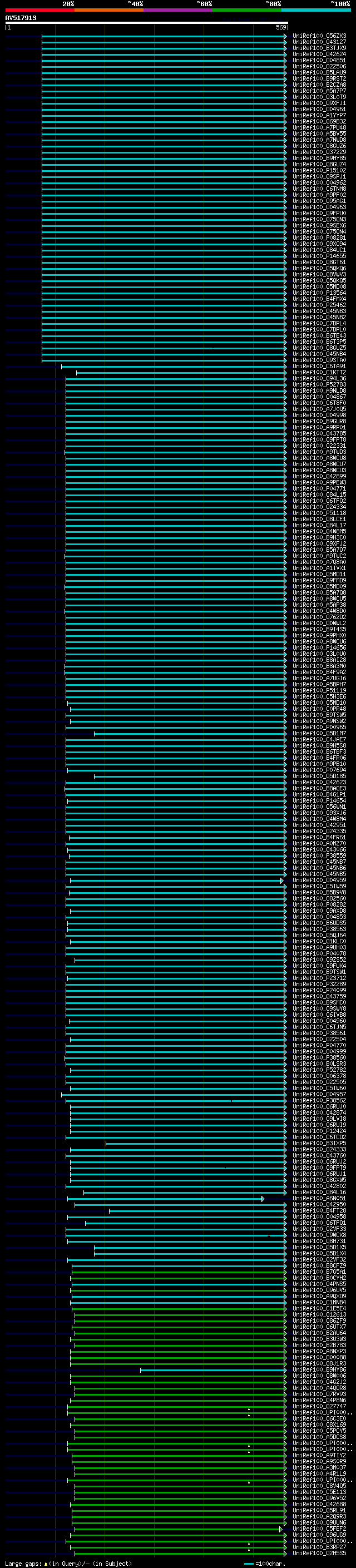The image size is (356, 1568).
Task: Click hit label UniRef100_Q86ZF9
Action: [x=319, y=1321]
